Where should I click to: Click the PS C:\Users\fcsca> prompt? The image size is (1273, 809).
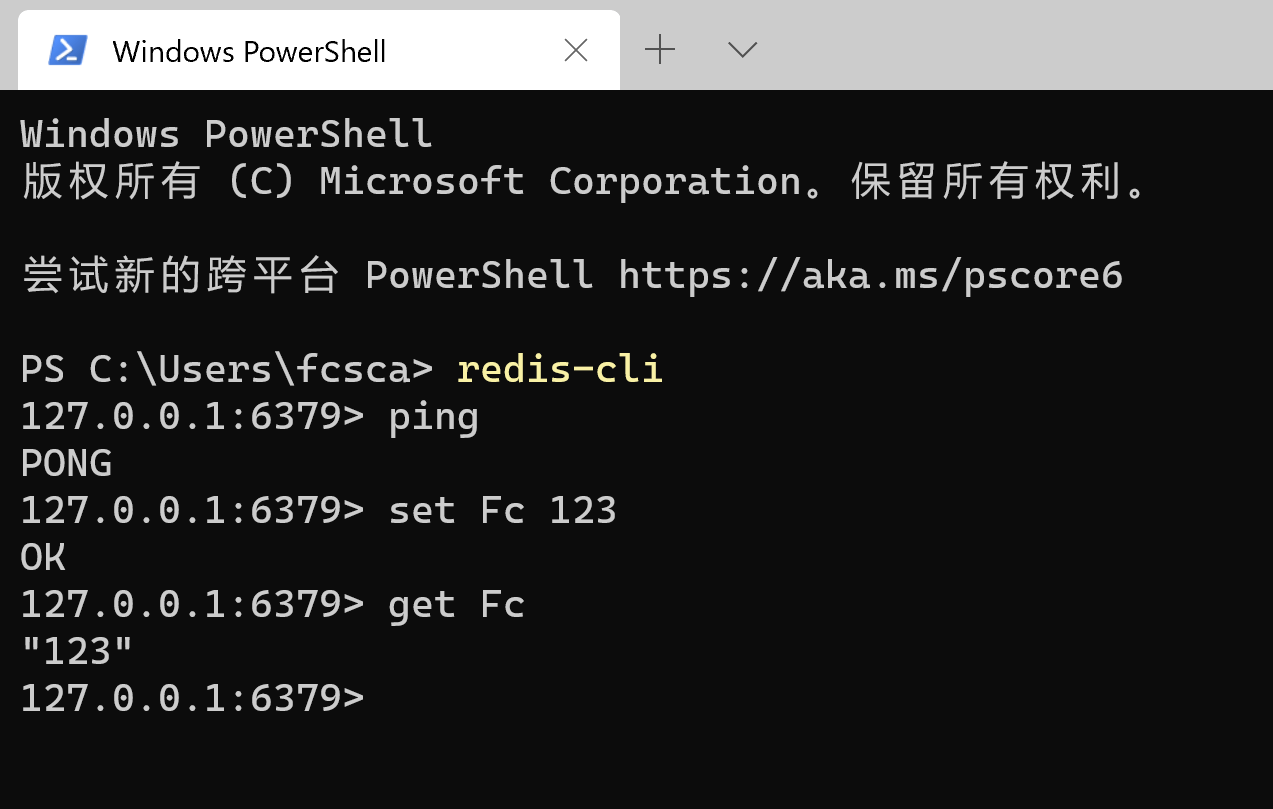(227, 369)
